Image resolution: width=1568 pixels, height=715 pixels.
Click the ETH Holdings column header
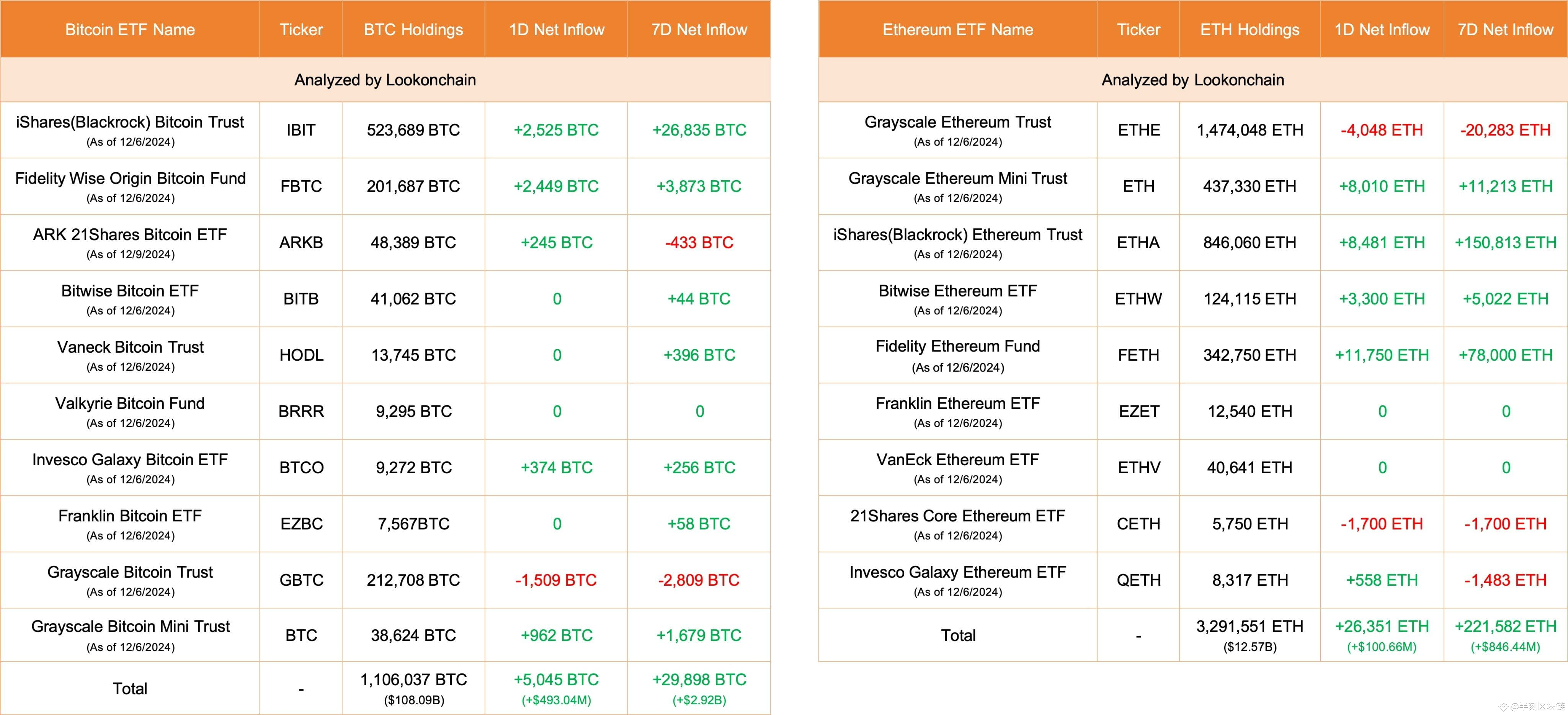point(1249,30)
